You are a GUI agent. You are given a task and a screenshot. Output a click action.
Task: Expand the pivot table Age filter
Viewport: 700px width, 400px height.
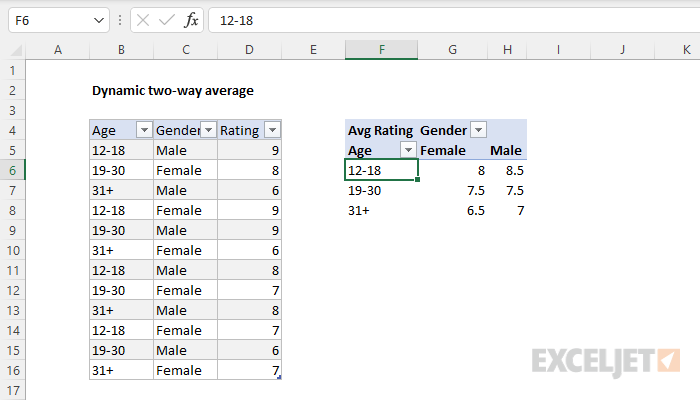tap(408, 150)
